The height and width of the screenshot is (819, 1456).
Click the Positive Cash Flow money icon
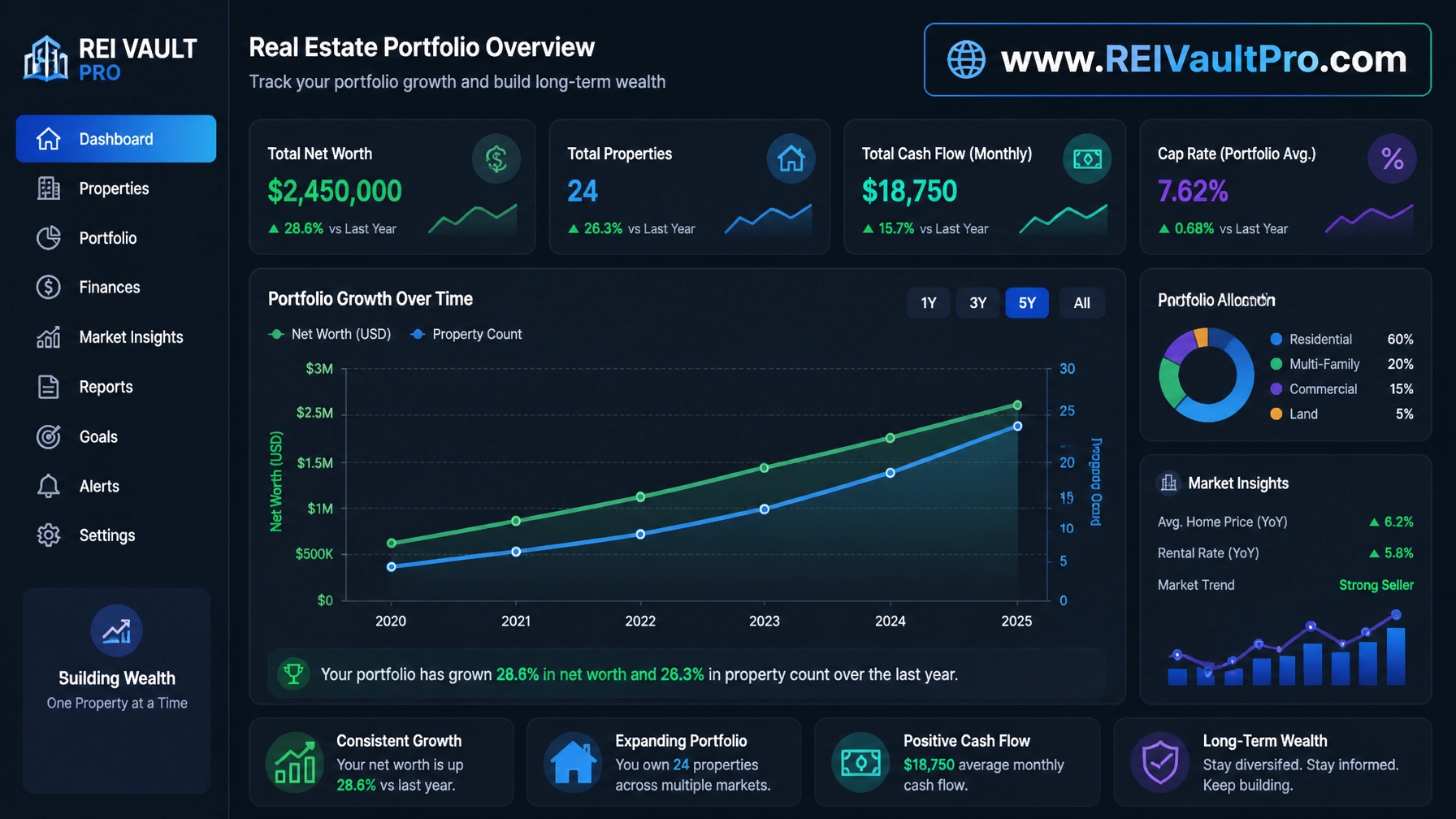point(860,762)
